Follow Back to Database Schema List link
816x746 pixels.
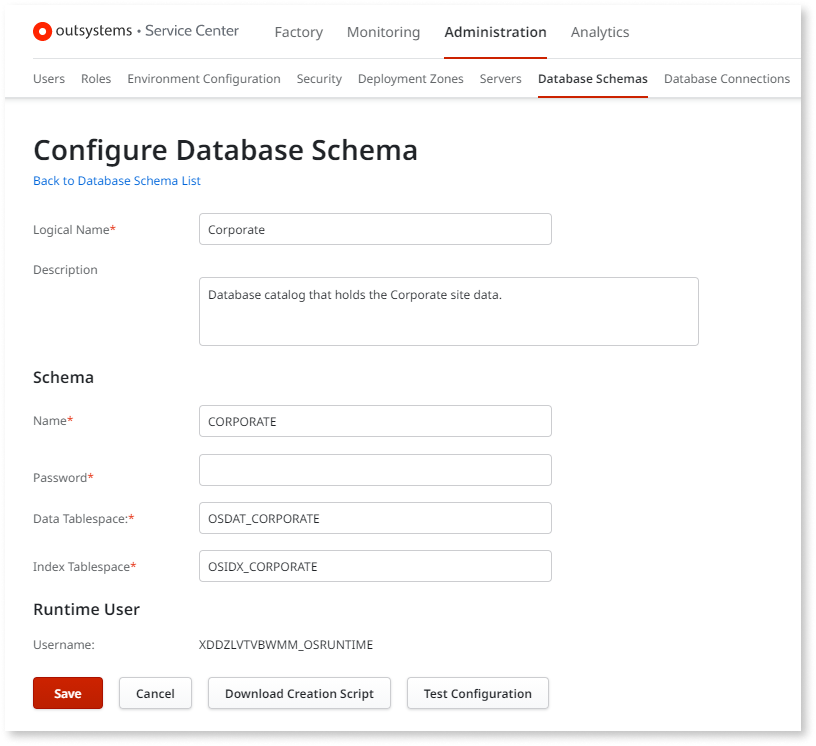click(x=116, y=181)
